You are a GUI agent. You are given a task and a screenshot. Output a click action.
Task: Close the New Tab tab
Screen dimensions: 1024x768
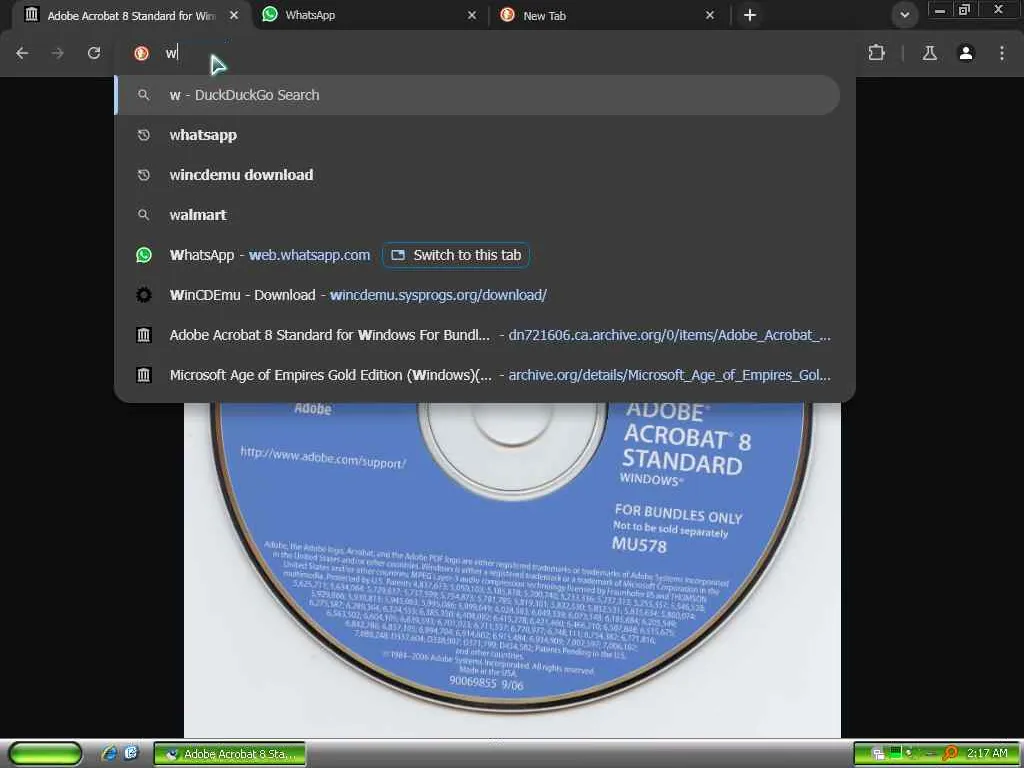point(710,15)
